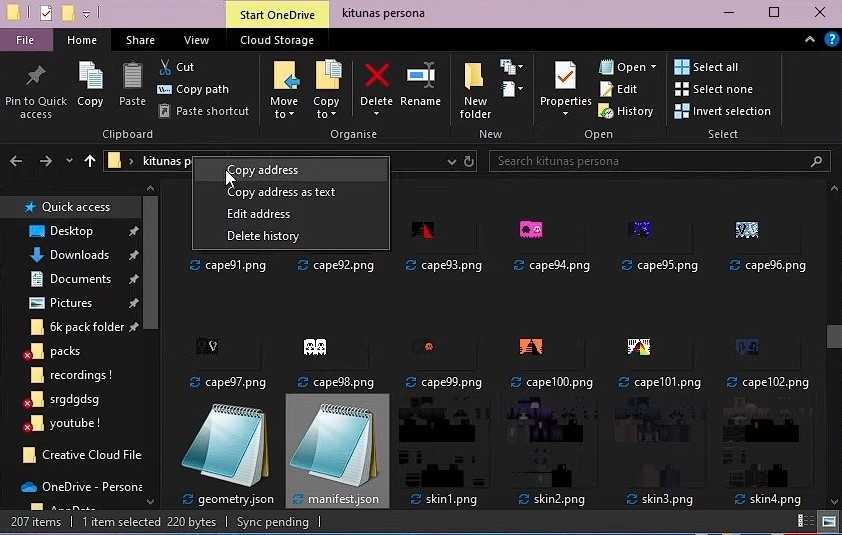Open the File tab
Screen dimensions: 842x535
pyautogui.click(x=25, y=40)
